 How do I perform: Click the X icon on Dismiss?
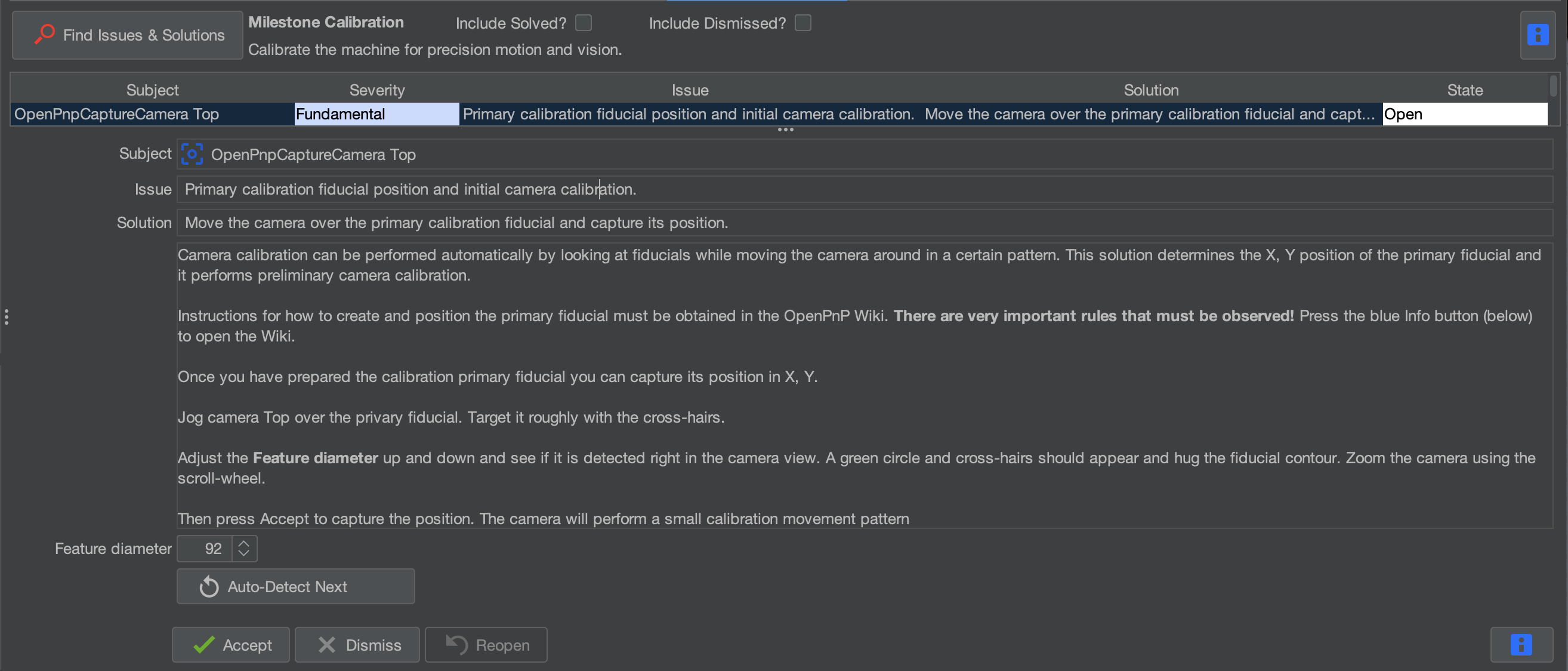[x=327, y=645]
